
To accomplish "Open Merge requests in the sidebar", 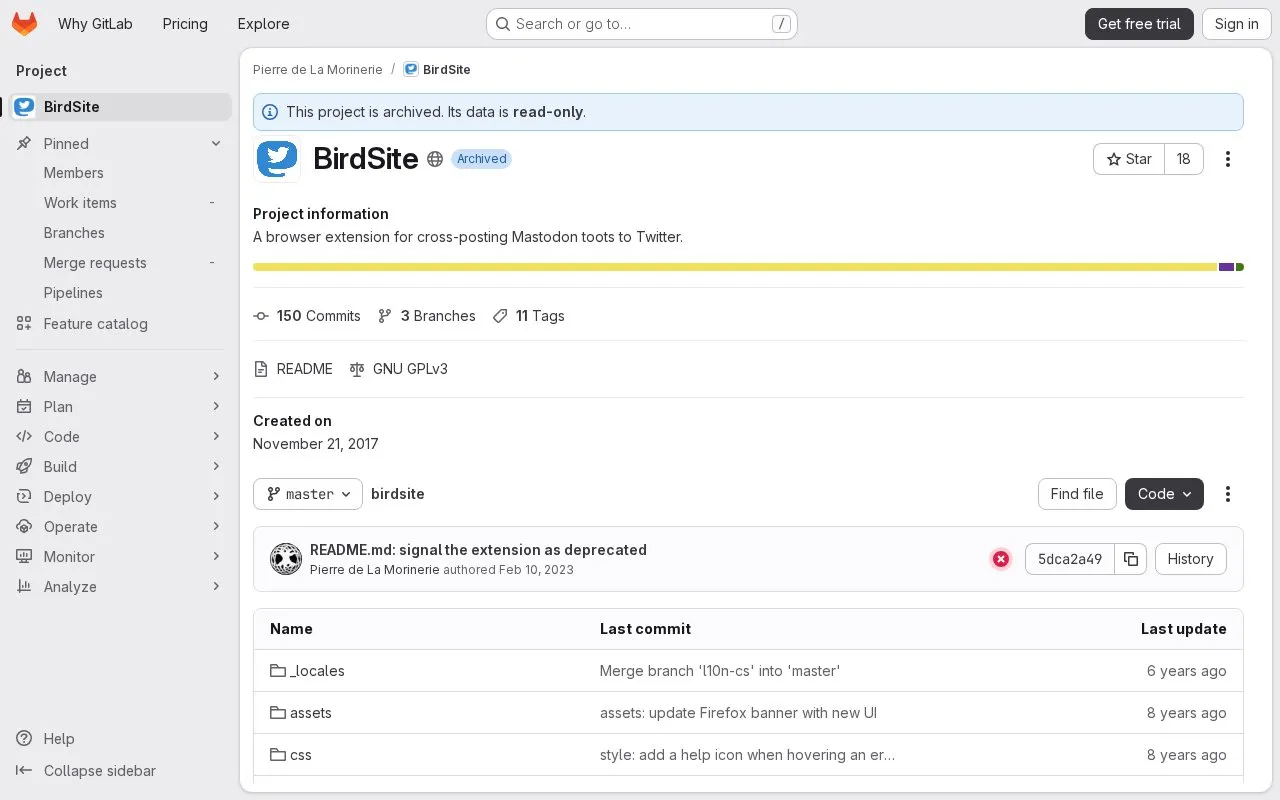I will 120,263.
